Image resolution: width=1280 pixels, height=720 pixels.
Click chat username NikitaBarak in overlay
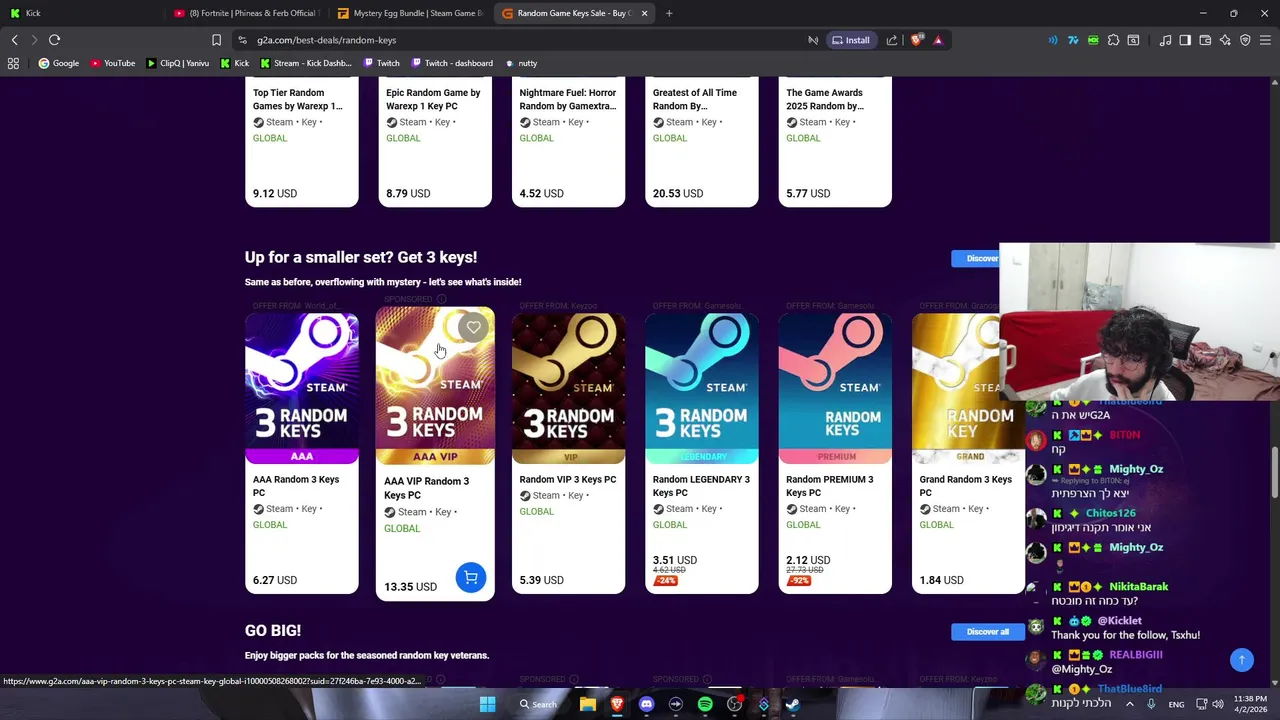pos(1138,587)
